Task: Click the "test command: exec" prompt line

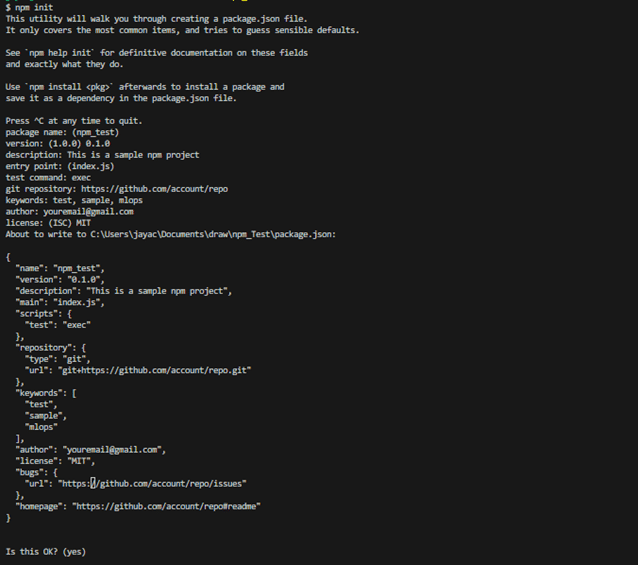Action: point(48,177)
